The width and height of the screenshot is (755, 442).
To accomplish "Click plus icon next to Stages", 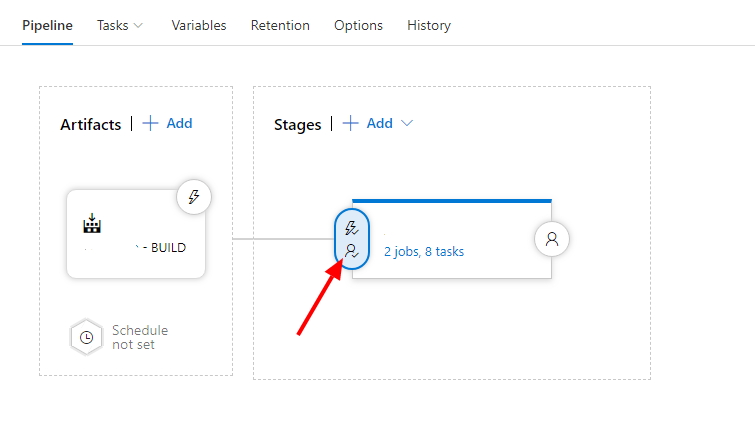I will [351, 123].
